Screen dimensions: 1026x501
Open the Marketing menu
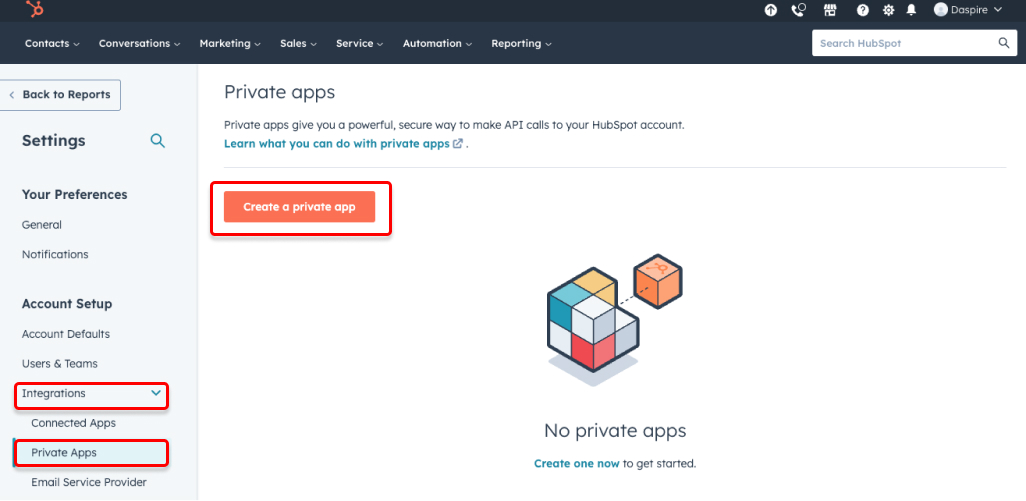click(230, 43)
